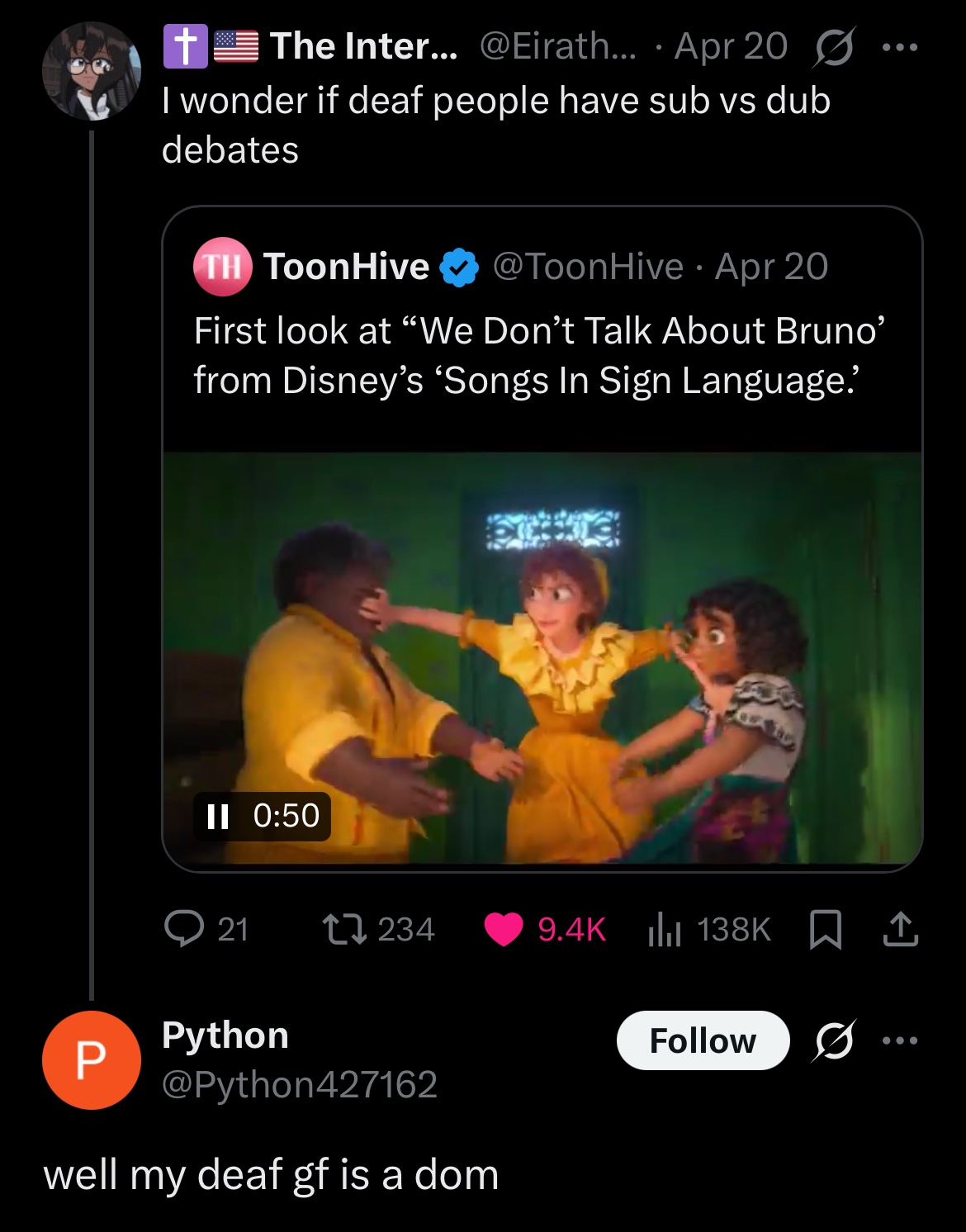Screen dimensions: 966x1232
Task: Follow the Python account
Action: coord(703,1040)
